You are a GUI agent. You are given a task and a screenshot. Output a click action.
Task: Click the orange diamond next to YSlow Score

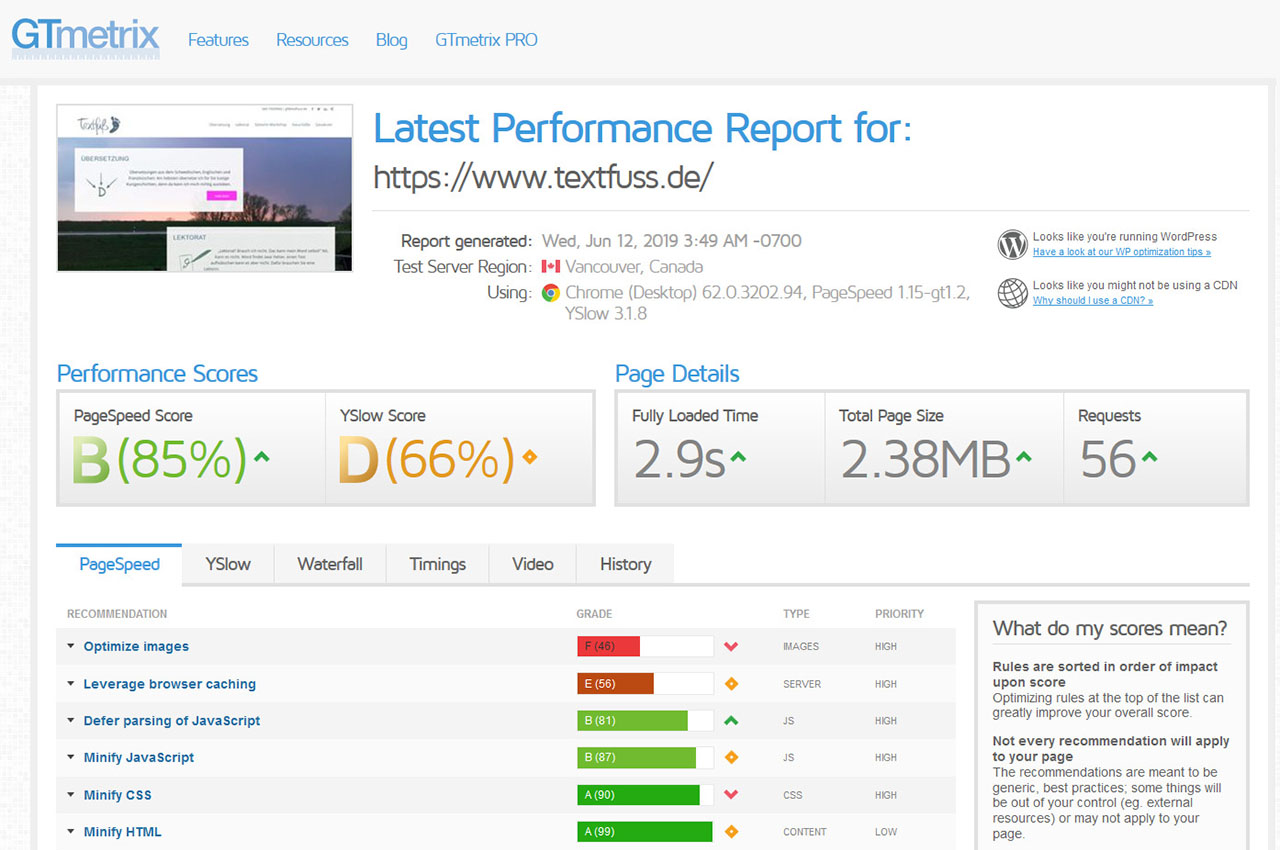[x=530, y=457]
